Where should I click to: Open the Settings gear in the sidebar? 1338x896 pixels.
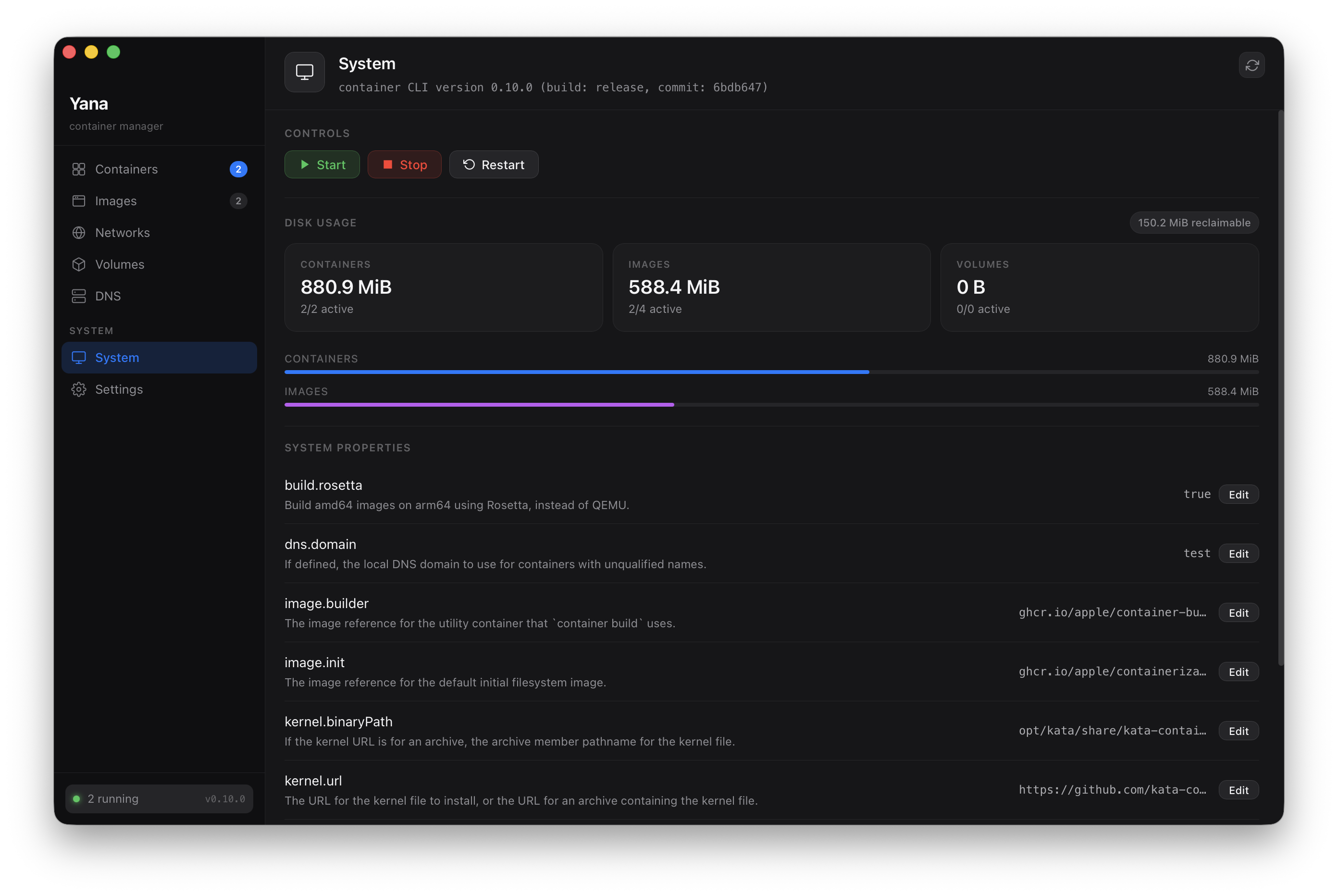[78, 389]
